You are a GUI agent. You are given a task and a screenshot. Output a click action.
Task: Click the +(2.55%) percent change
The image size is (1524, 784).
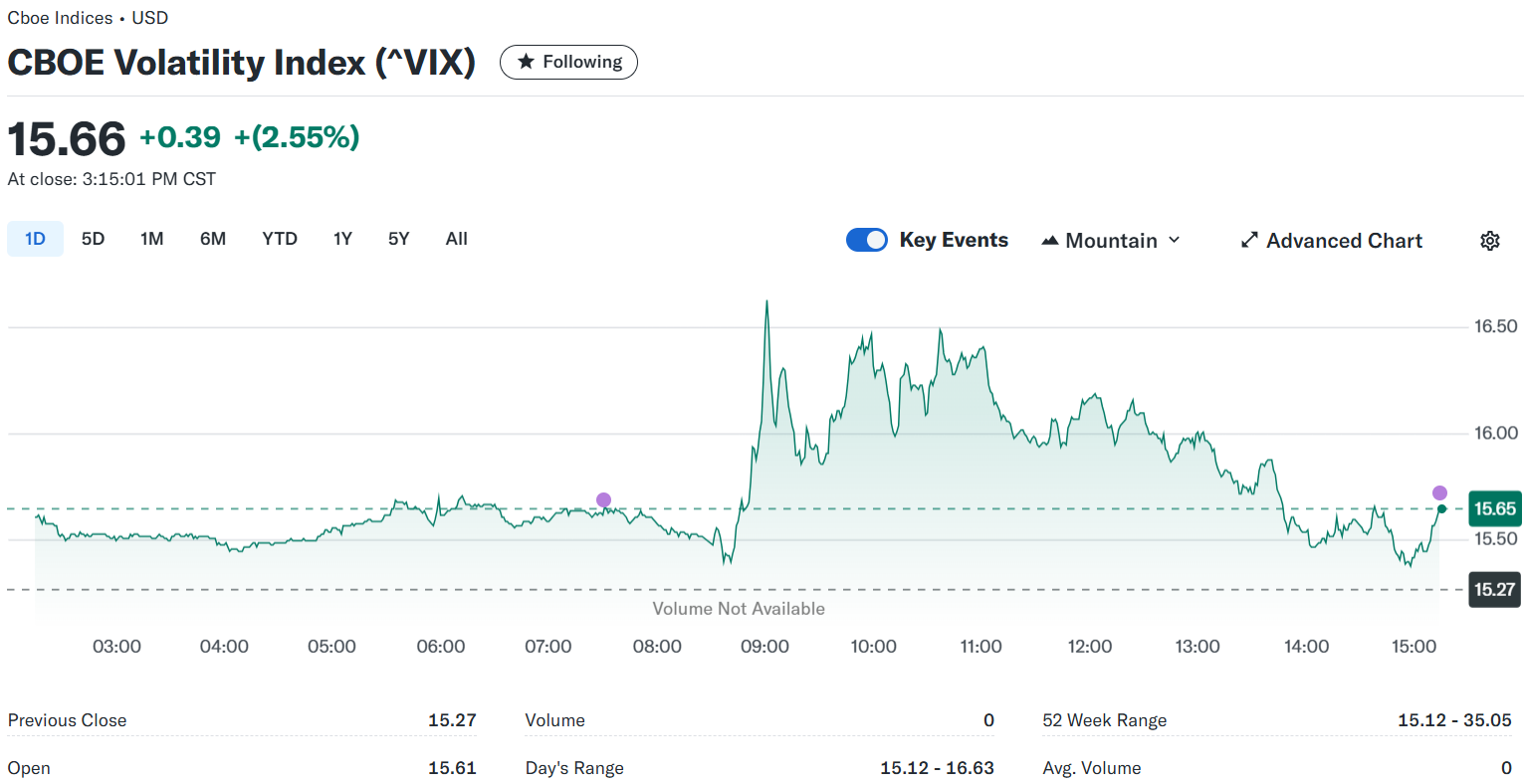pyautogui.click(x=297, y=137)
